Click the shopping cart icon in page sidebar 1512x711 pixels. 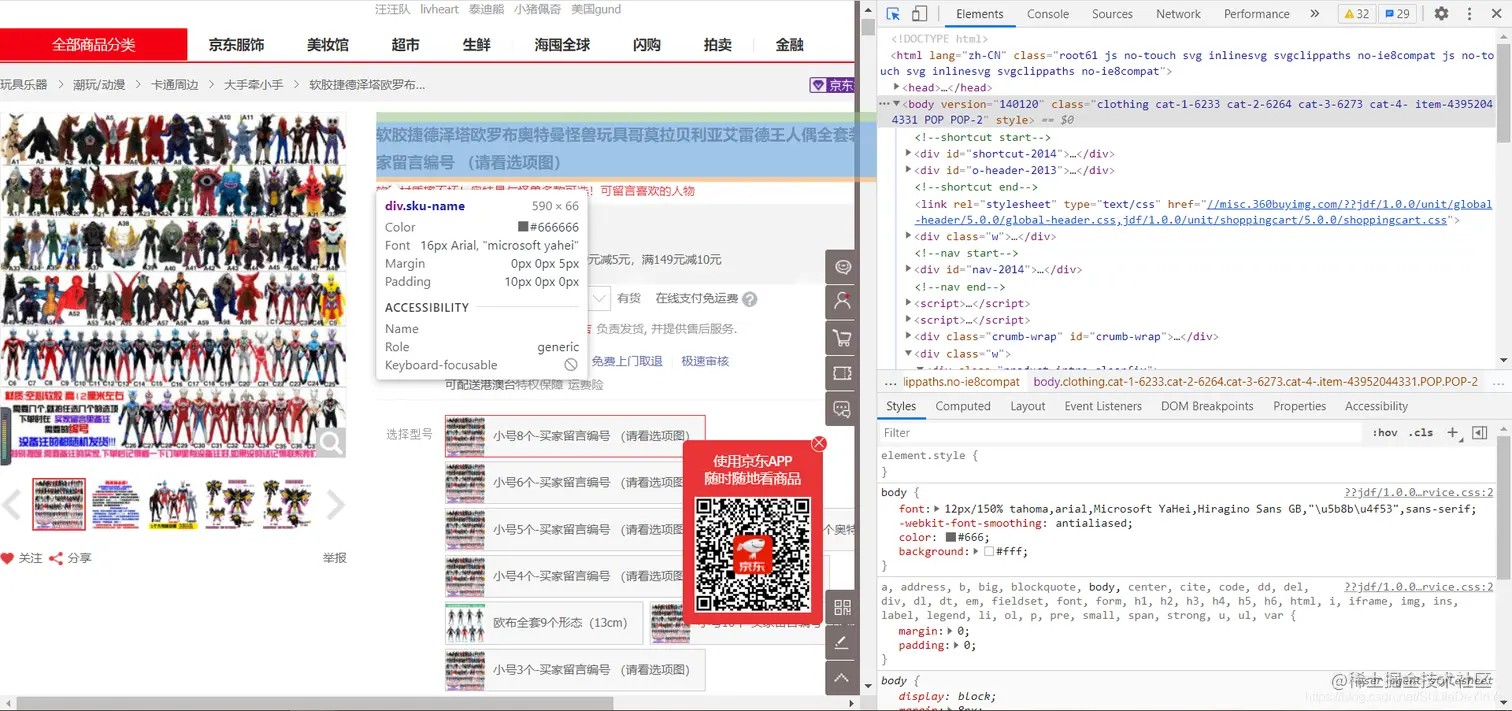pos(841,338)
